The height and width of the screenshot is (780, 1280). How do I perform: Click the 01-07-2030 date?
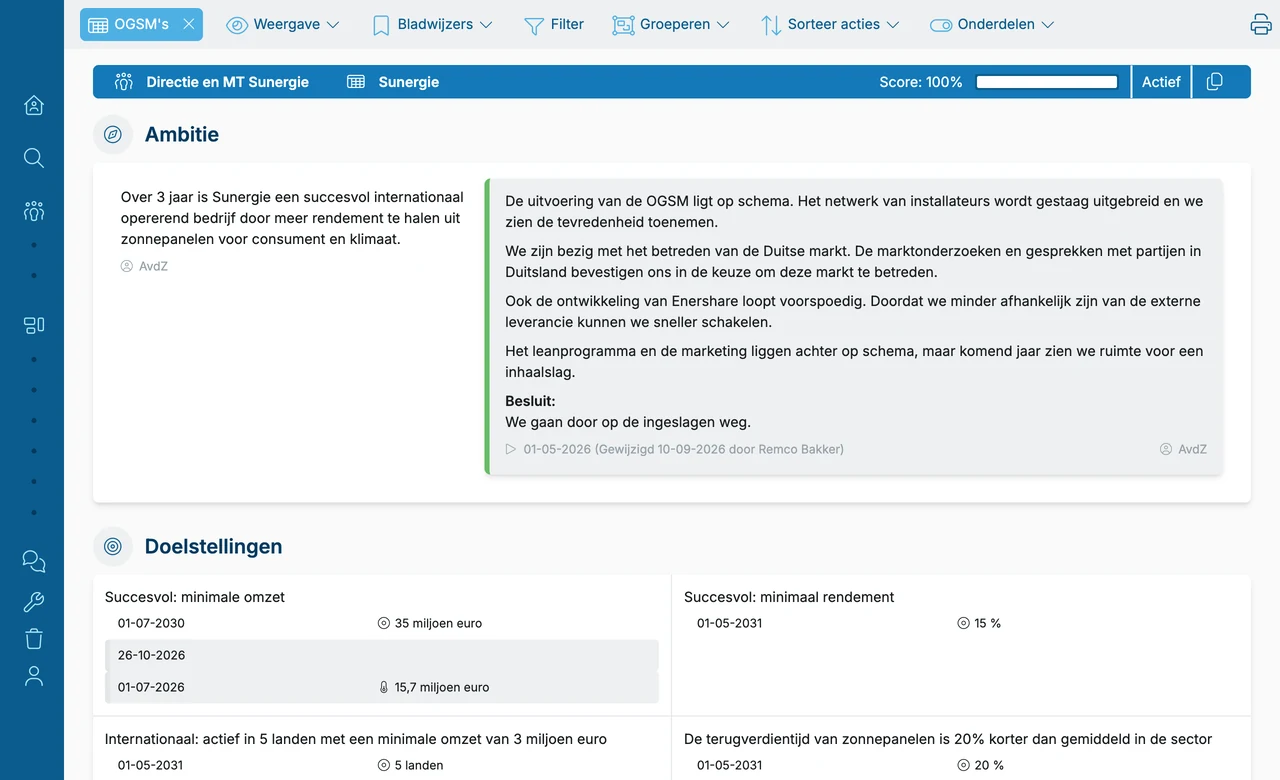click(151, 623)
